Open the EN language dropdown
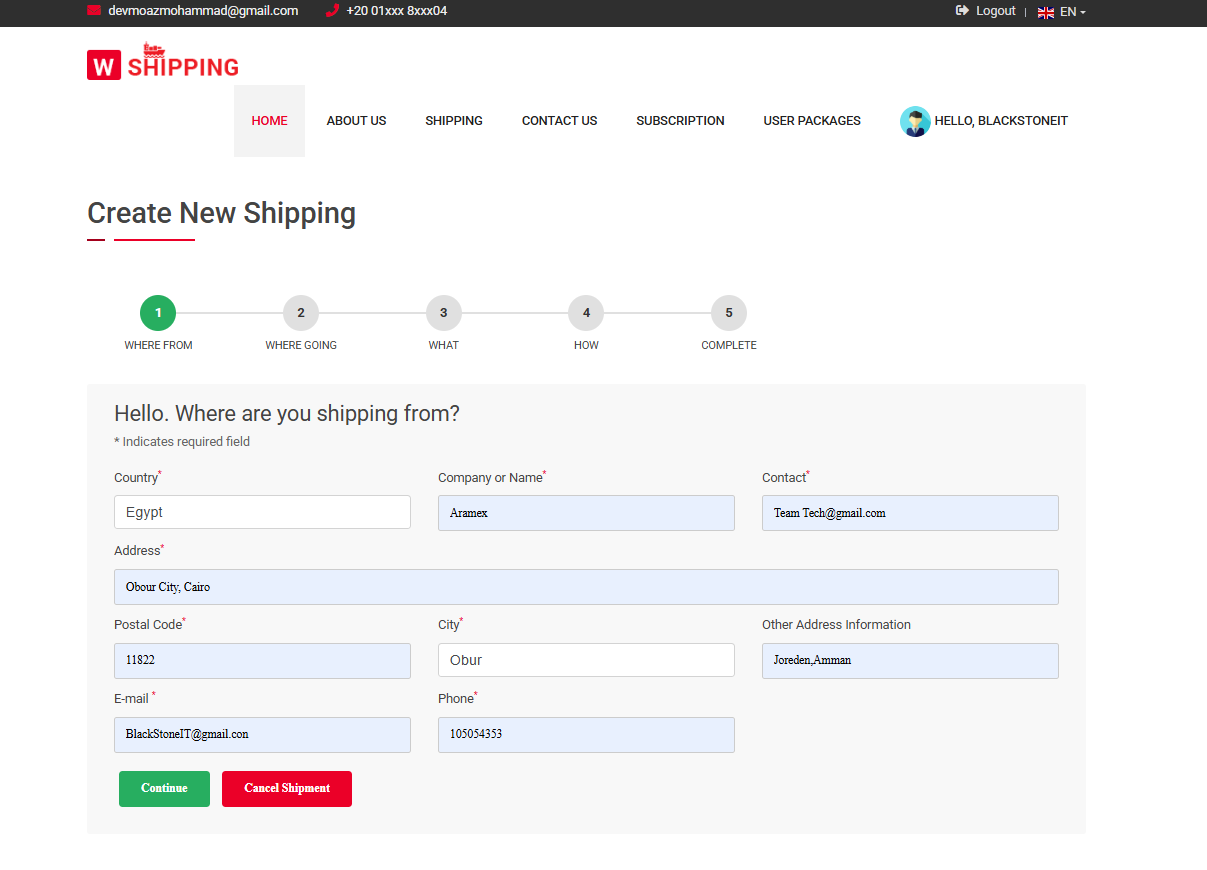This screenshot has width=1207, height=870. click(1072, 12)
